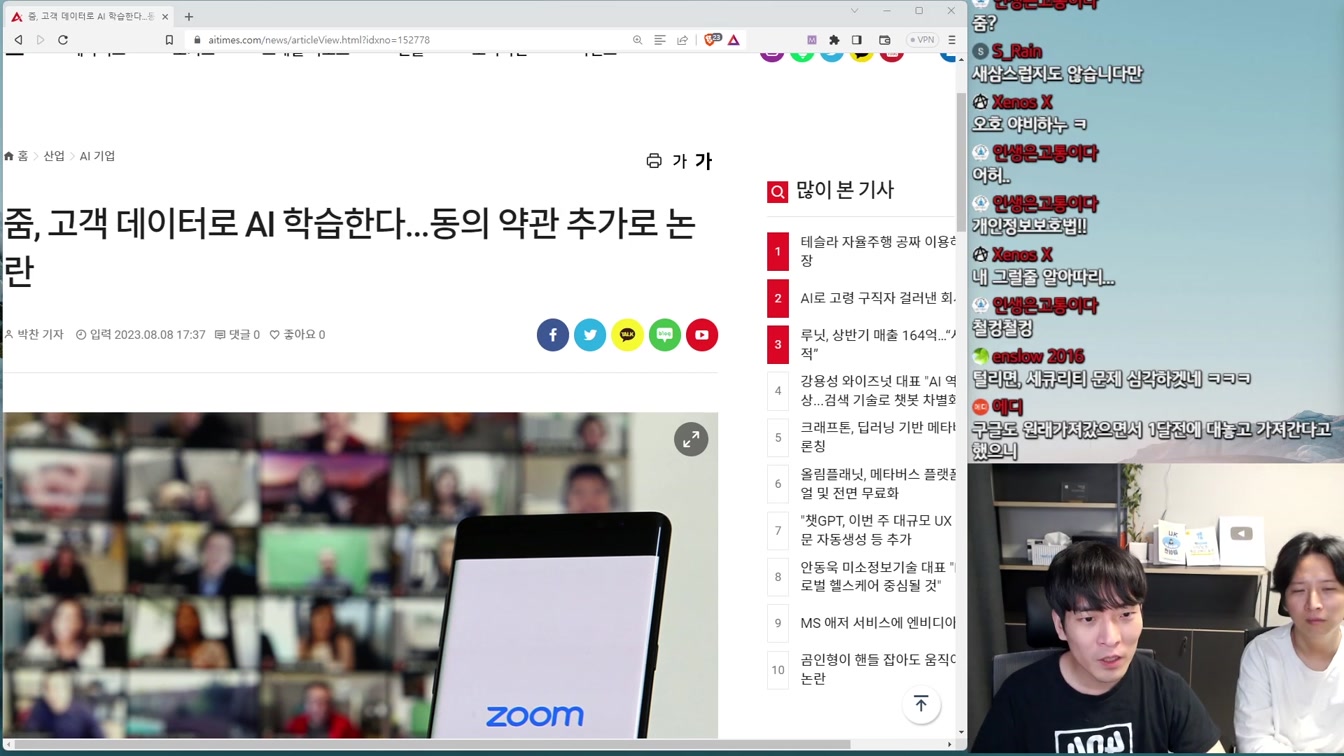Open popular article 8 안동욱 미소정보기술 대표
Screen dimensions: 1344x756
point(878,576)
